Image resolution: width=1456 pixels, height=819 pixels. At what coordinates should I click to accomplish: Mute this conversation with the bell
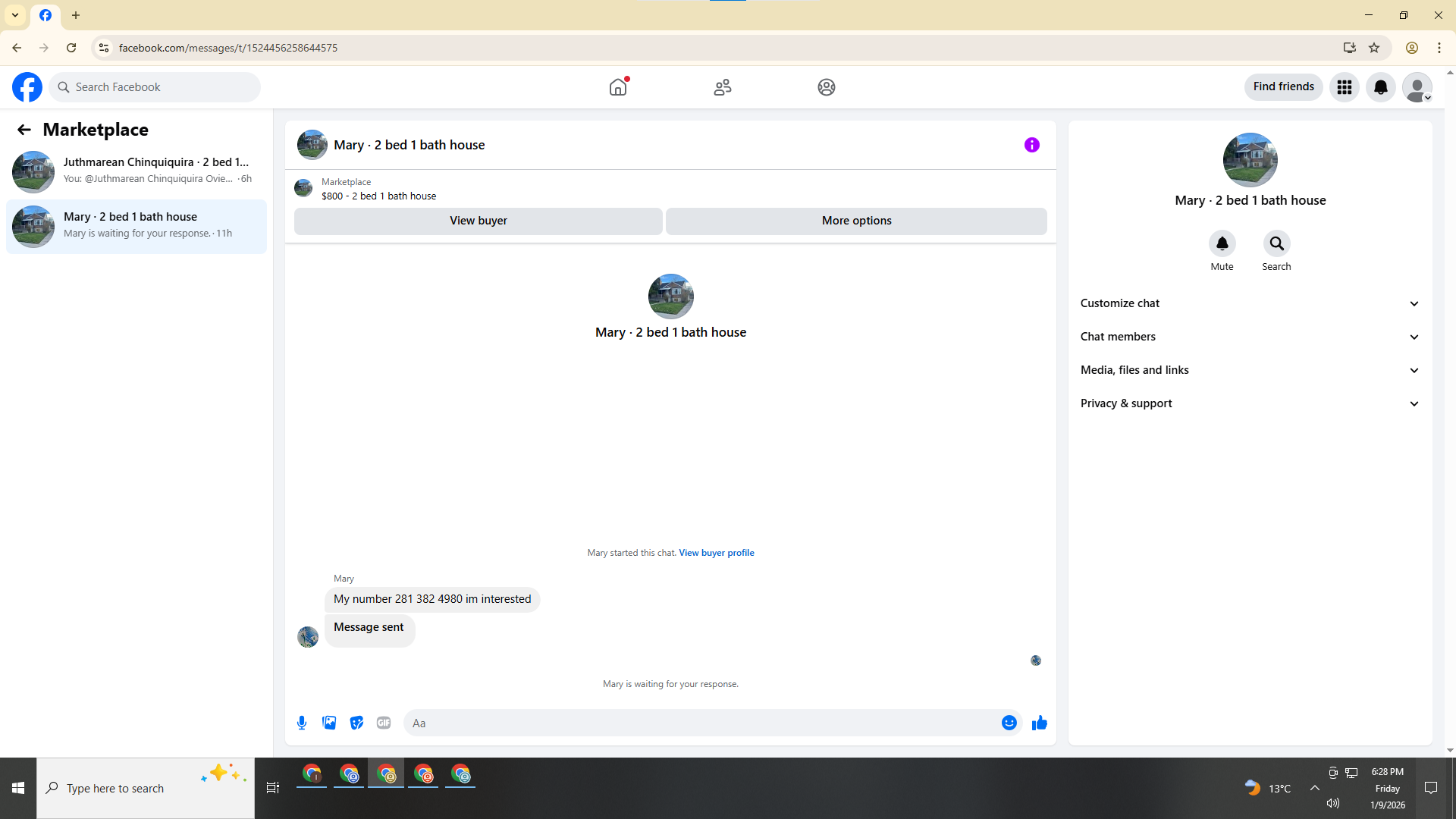[1222, 243]
